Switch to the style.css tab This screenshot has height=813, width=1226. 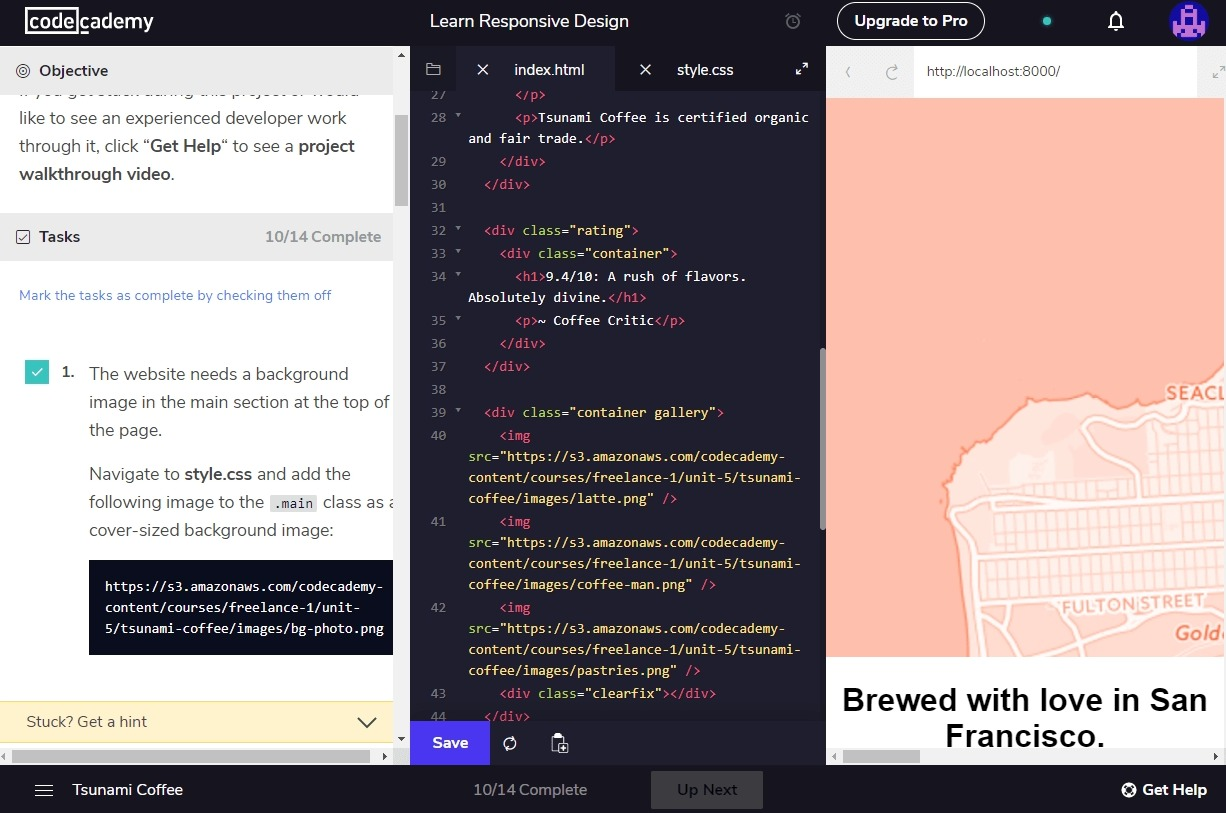click(704, 70)
